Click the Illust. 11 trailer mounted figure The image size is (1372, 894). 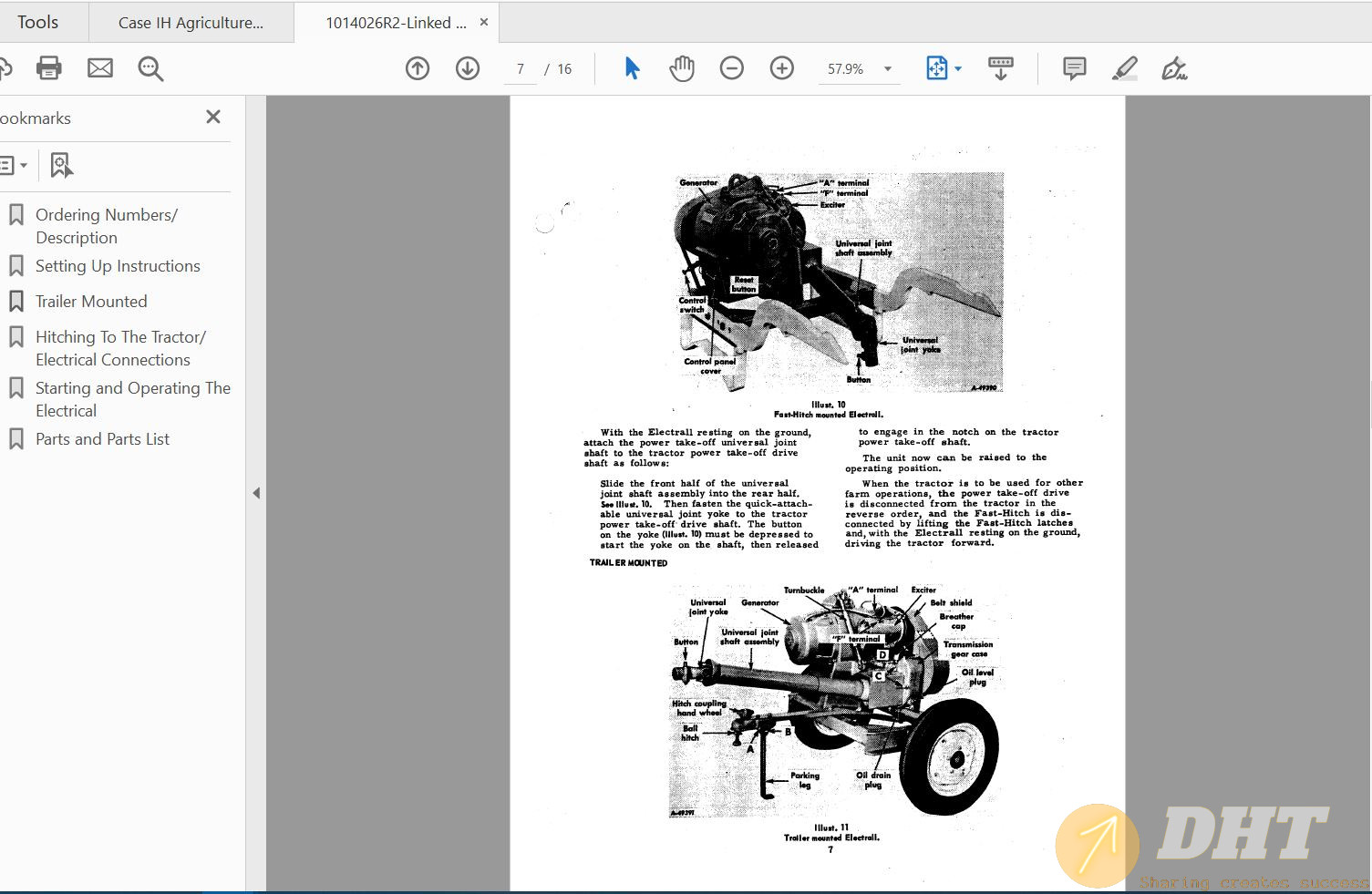(x=834, y=702)
